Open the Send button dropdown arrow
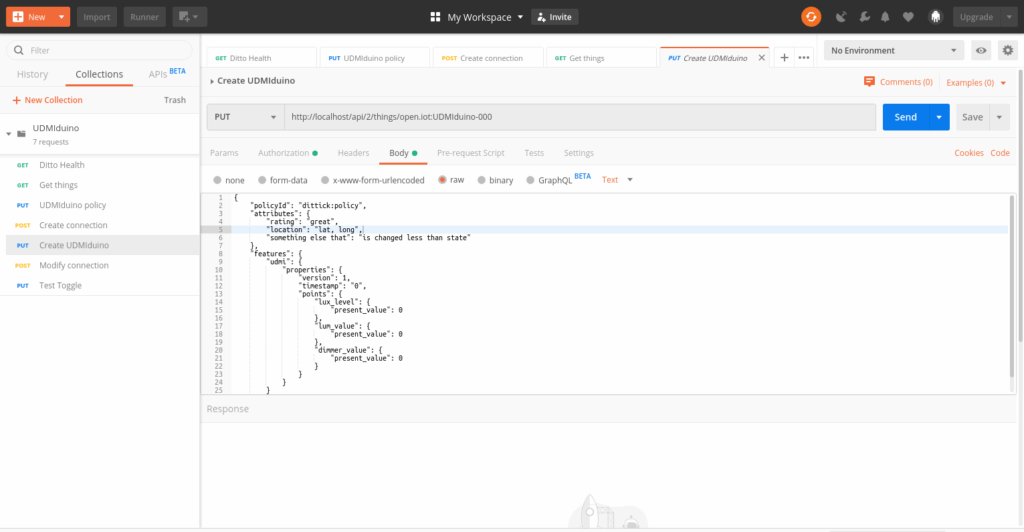 tap(939, 117)
